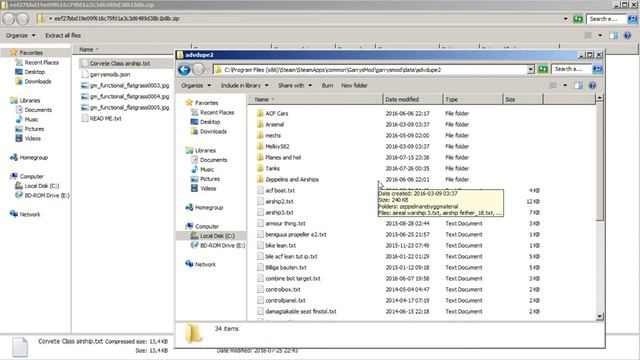Open view options dropdown arrow in advdupe2
Image resolution: width=640 pixels, height=360 pixels.
[x=565, y=85]
